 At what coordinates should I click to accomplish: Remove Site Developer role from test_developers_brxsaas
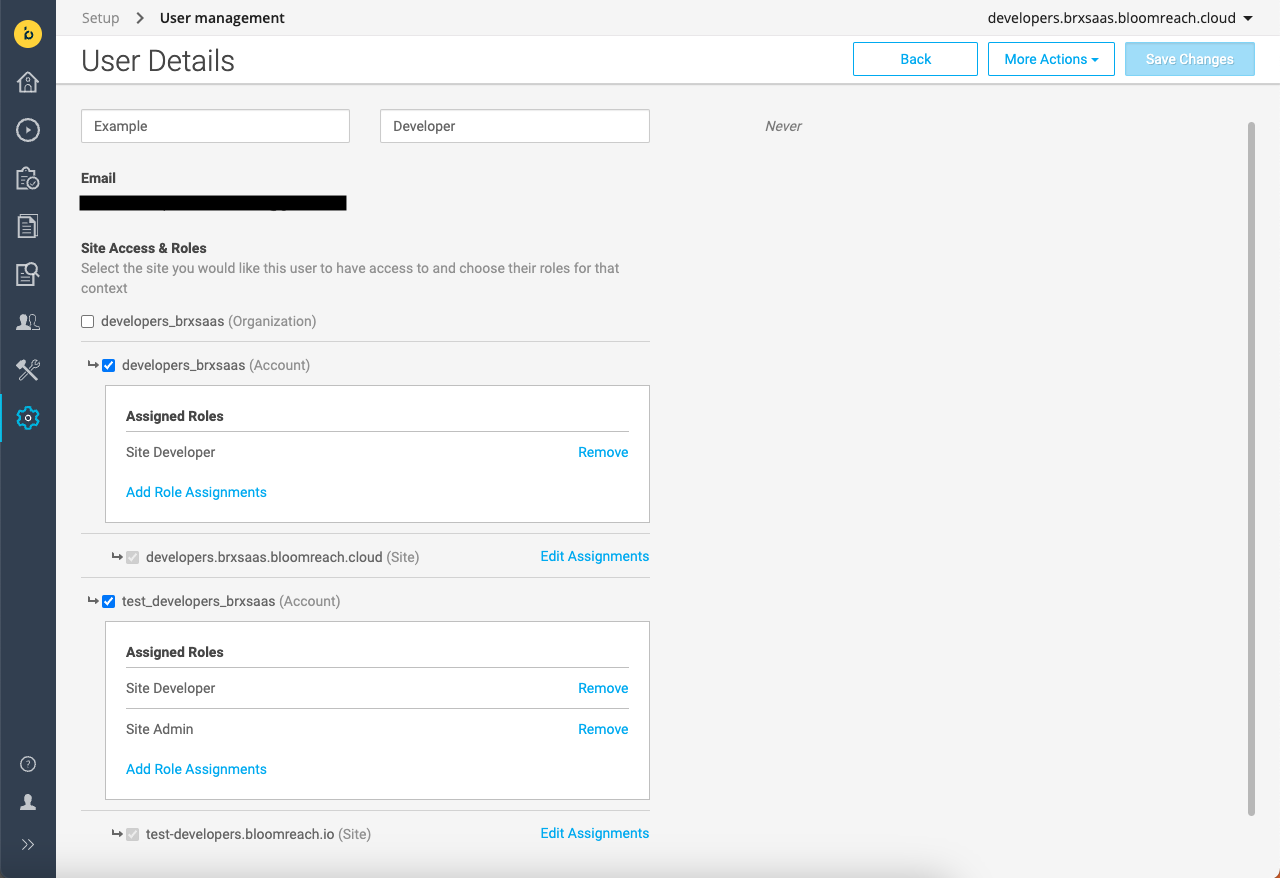(x=603, y=688)
